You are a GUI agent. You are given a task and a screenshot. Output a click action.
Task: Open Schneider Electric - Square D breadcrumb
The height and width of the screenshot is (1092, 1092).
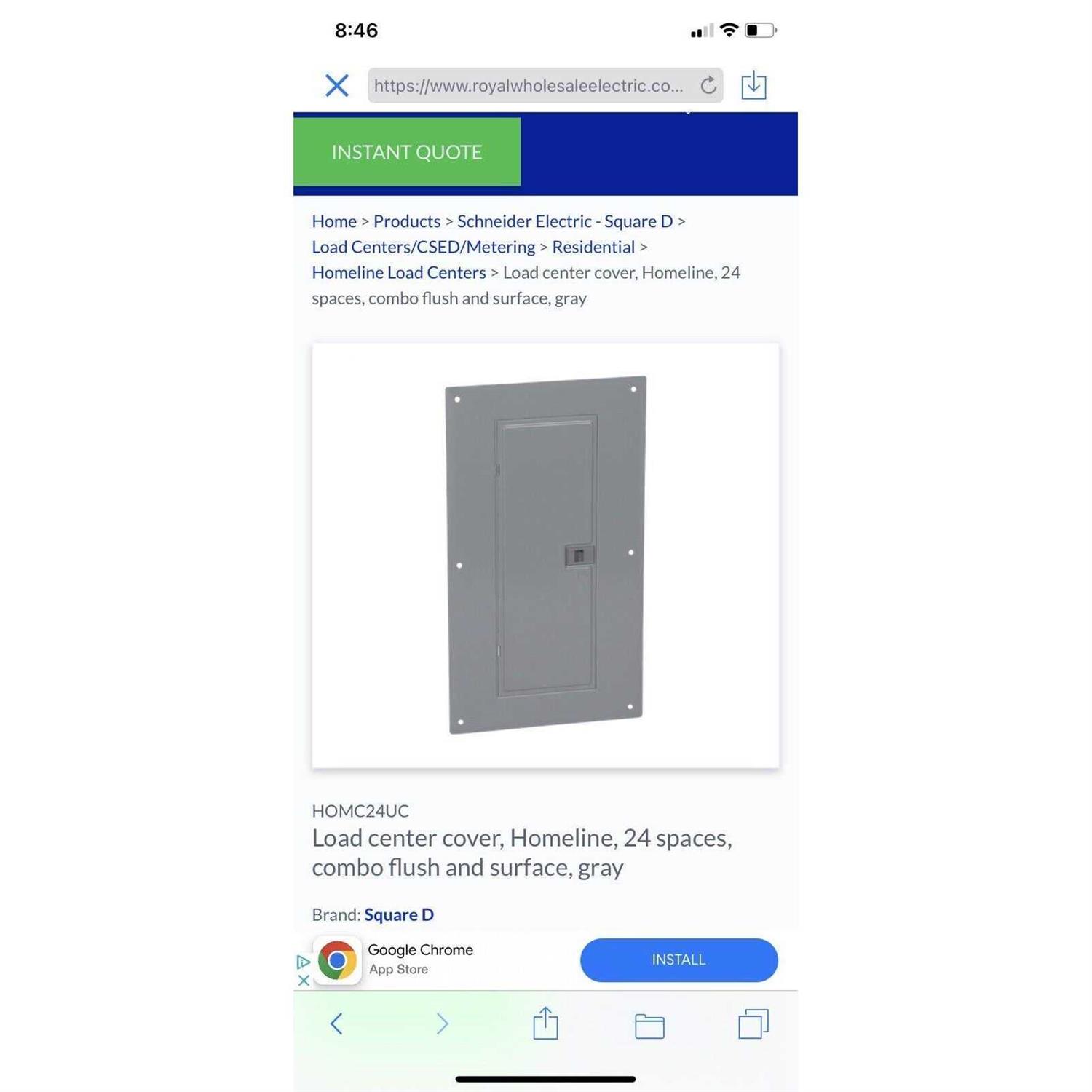[x=565, y=221]
